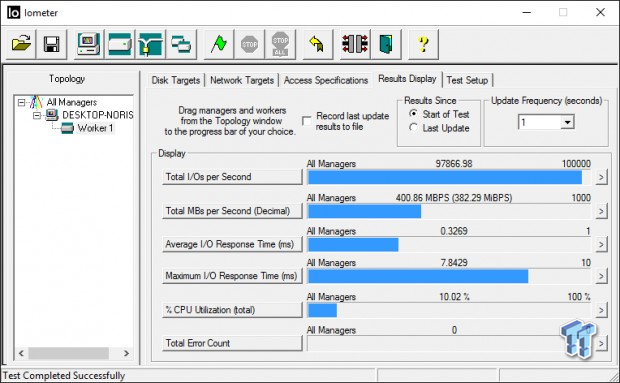Add a new disk worker
Screen dimensions: 620x383
point(120,44)
